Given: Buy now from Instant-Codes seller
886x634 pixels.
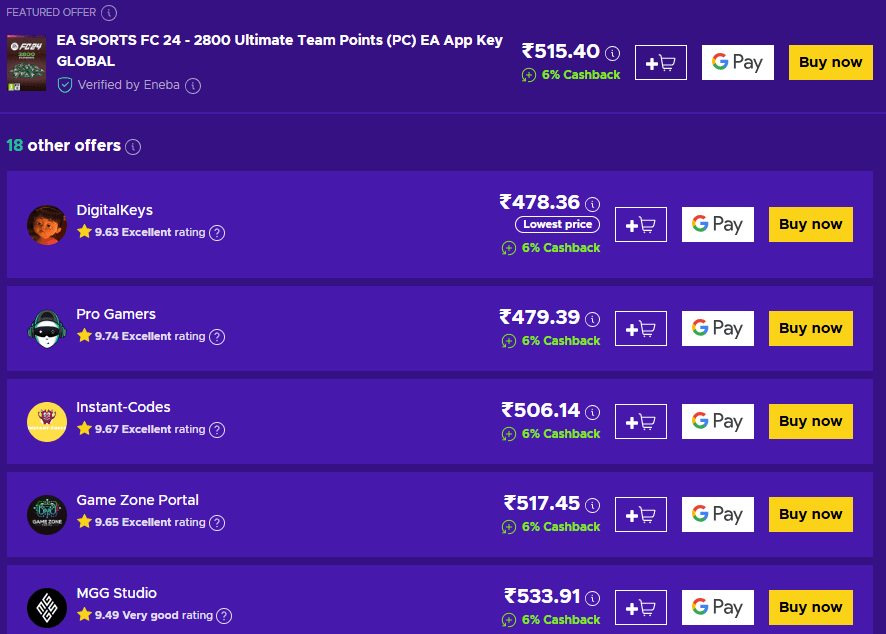Looking at the screenshot, I should click(x=810, y=422).
